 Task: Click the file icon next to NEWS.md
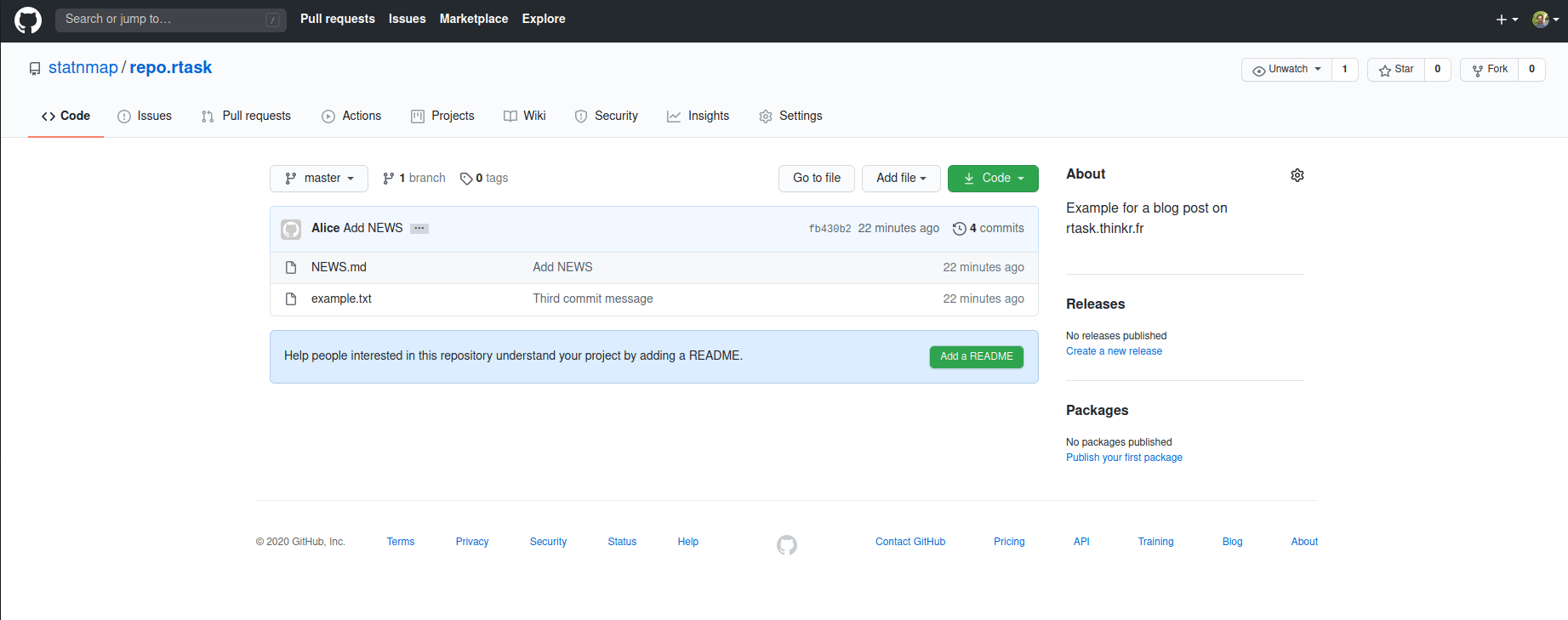291,268
